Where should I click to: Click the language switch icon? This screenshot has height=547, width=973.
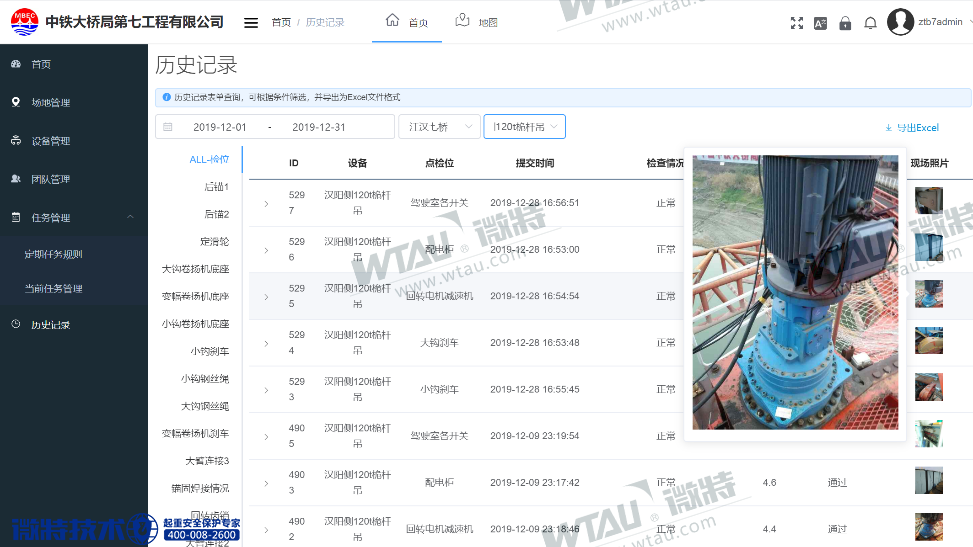[x=820, y=23]
